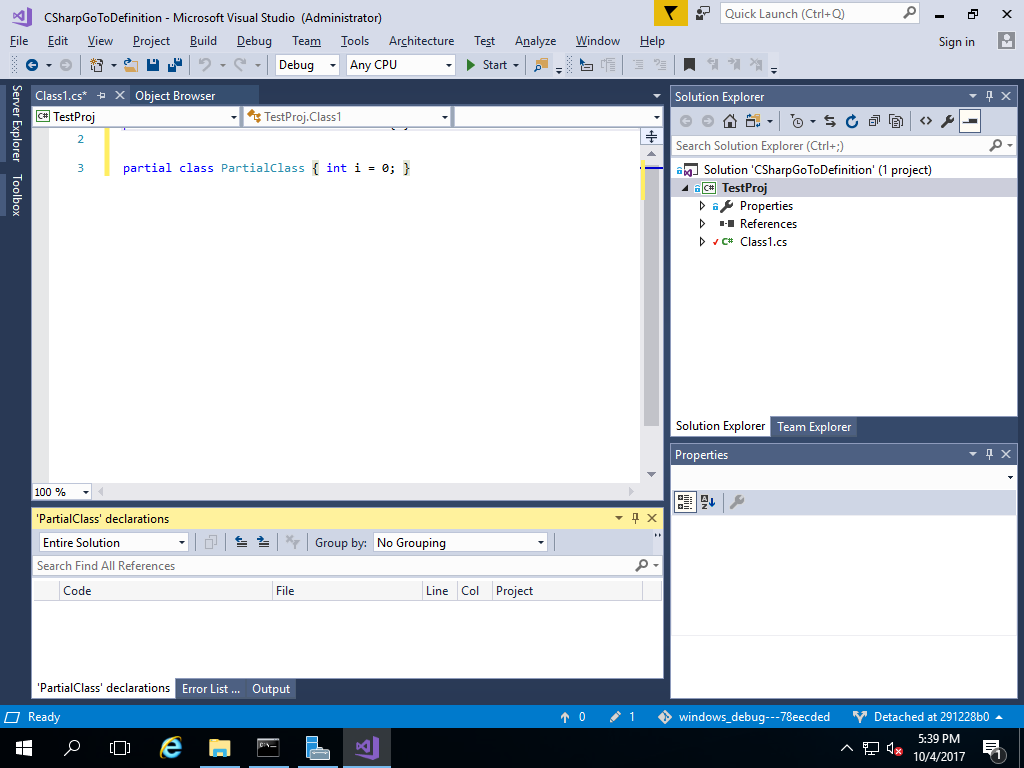The height and width of the screenshot is (768, 1024).
Task: Click the Go to Next Location icon in declarations panel
Action: (263, 542)
